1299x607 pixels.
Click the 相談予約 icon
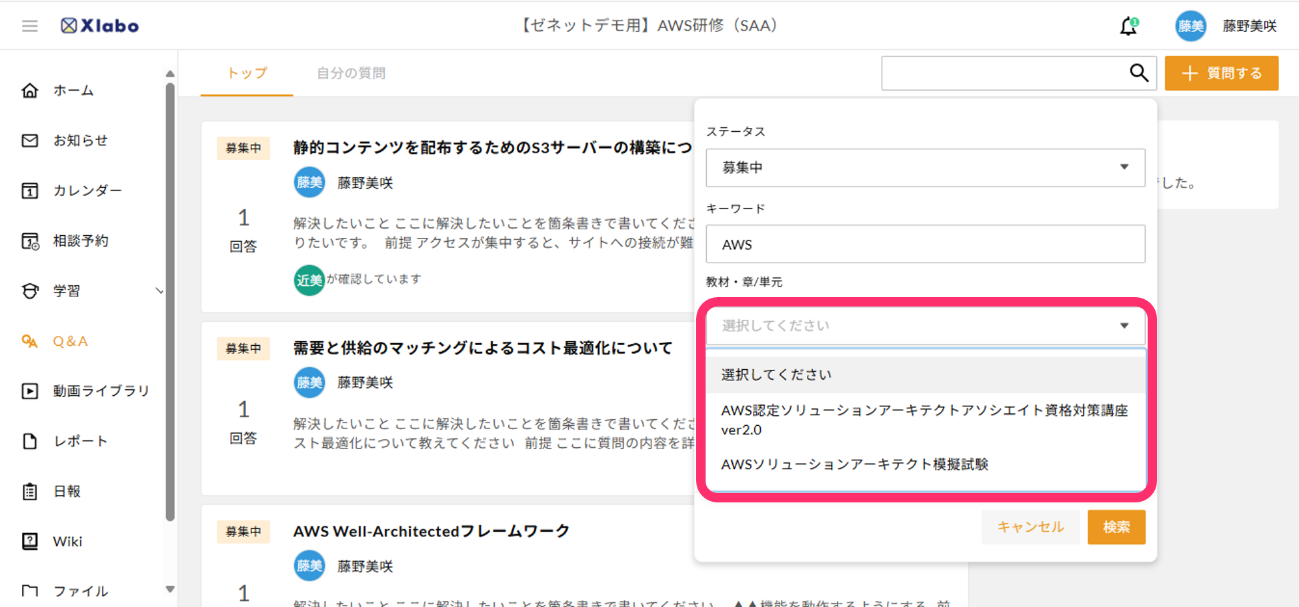(x=30, y=240)
